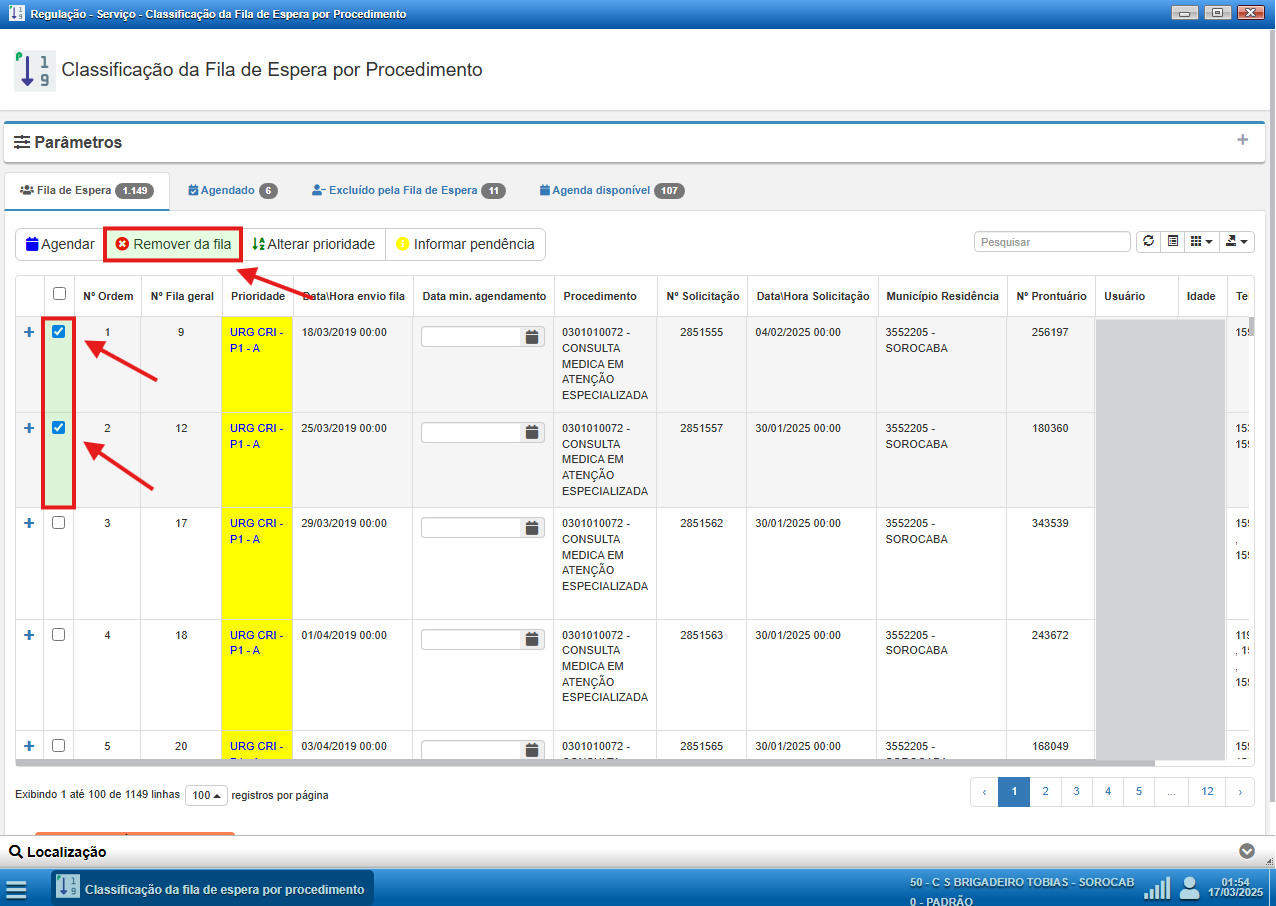The width and height of the screenshot is (1276, 906).
Task: Open the columns grid dropdown
Action: pyautogui.click(x=1201, y=242)
